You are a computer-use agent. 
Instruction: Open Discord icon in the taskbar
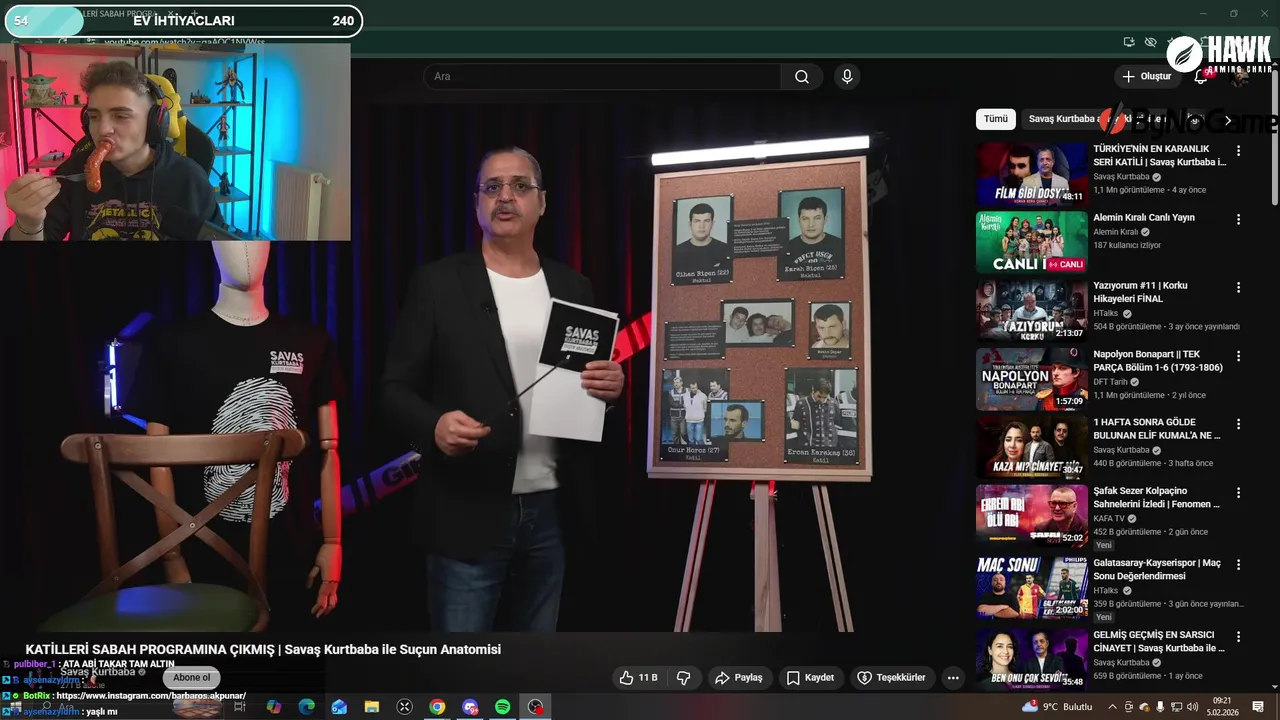(x=470, y=707)
